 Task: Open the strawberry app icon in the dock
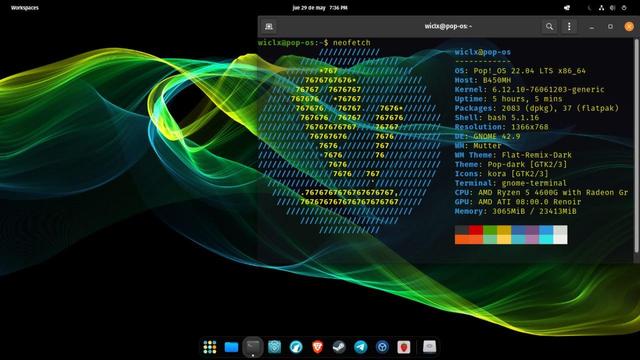(404, 347)
